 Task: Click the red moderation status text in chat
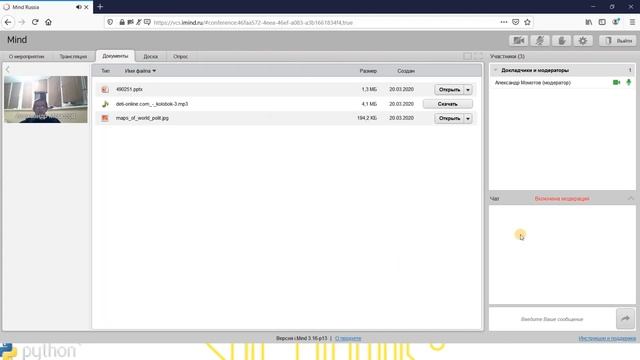(x=562, y=199)
